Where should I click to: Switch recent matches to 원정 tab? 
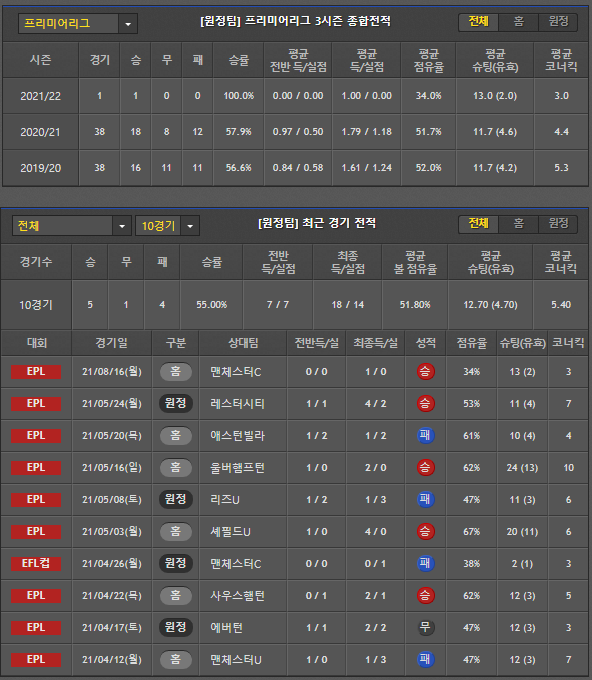coord(558,224)
